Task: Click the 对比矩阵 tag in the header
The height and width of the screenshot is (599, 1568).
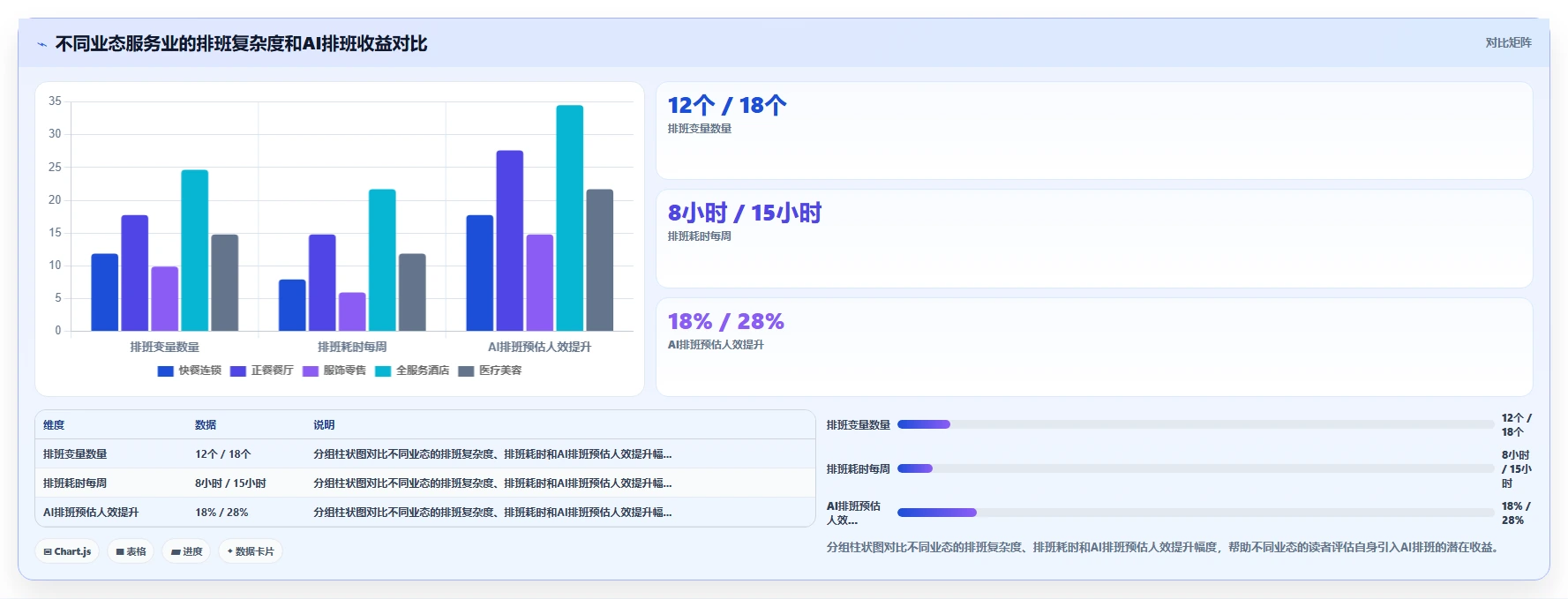Action: point(1508,42)
